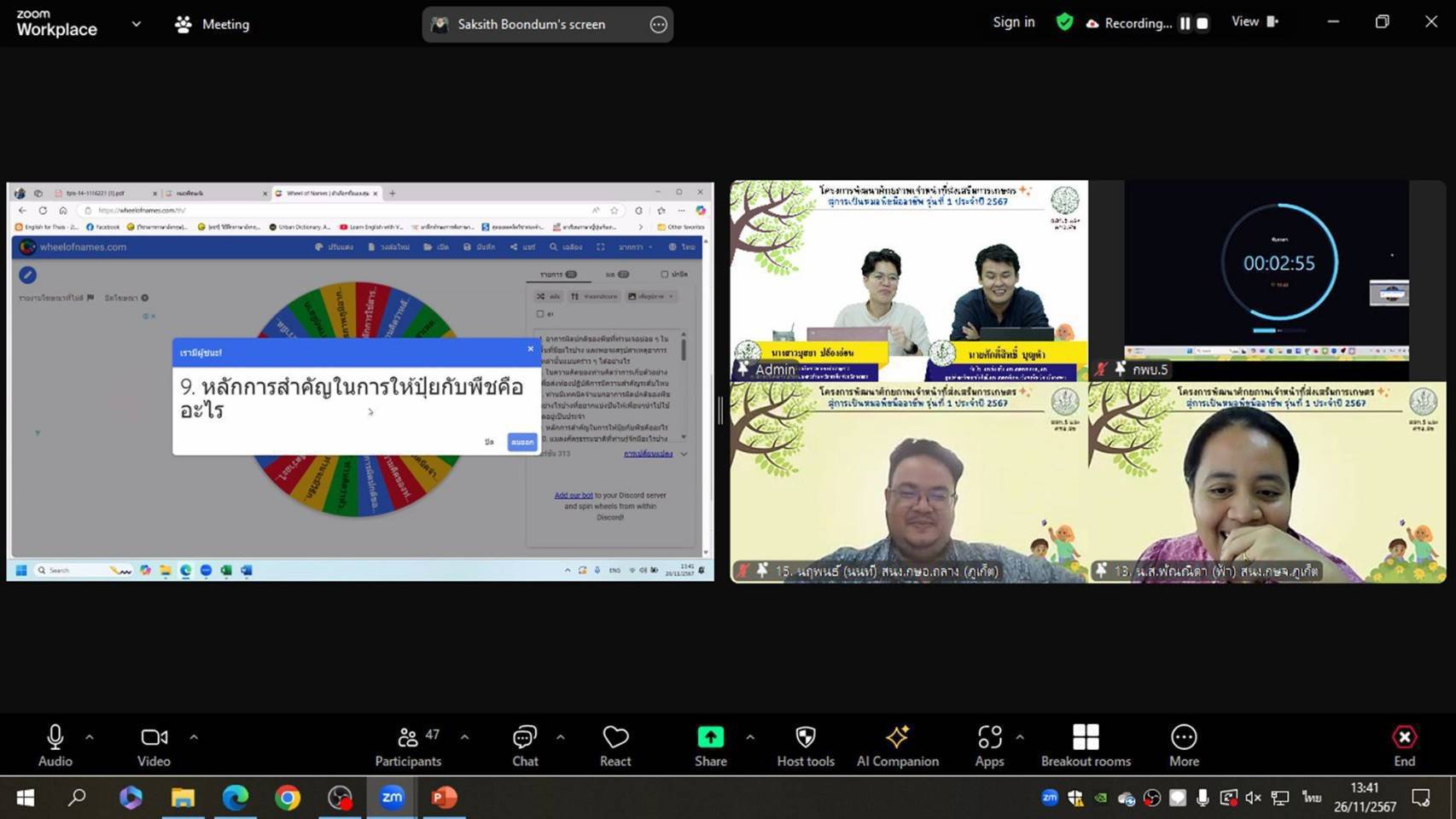1456x819 pixels.
Task: Expand the Apps options arrow
Action: tap(1020, 736)
